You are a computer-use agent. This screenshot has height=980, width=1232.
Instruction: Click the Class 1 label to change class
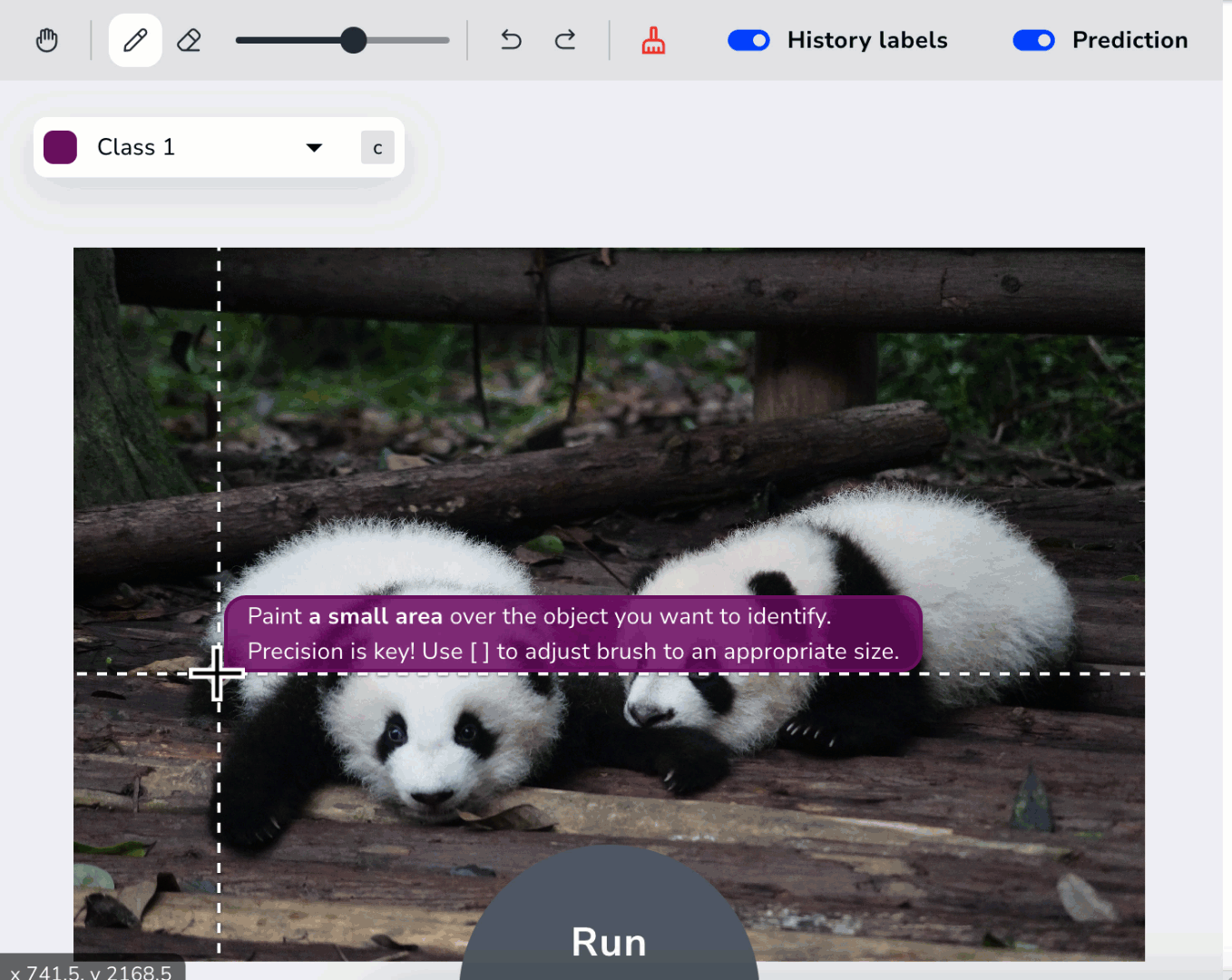tap(136, 147)
